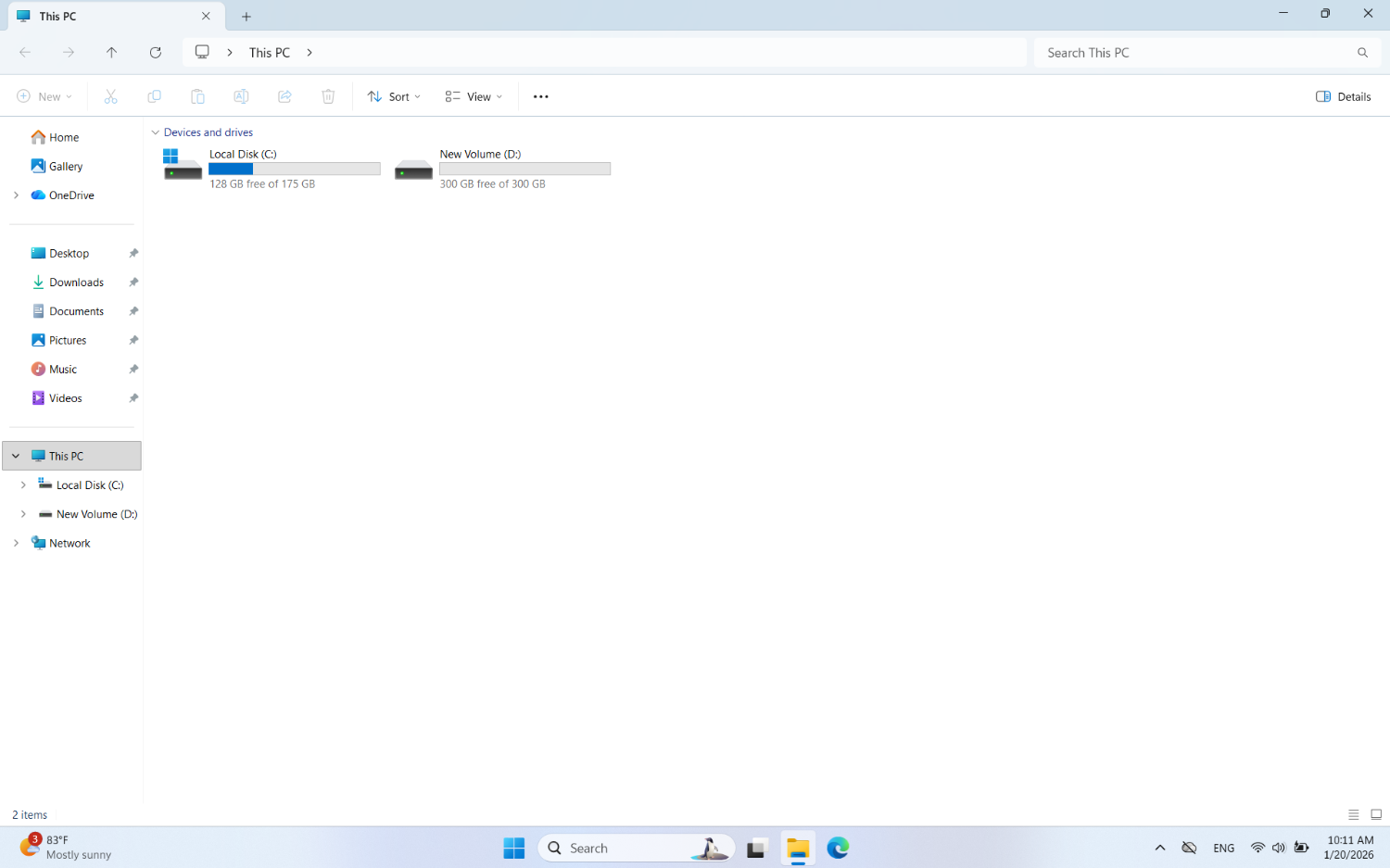Open the New Volume (D:) drive
Viewport: 1390px width, 868px height.
point(479,155)
